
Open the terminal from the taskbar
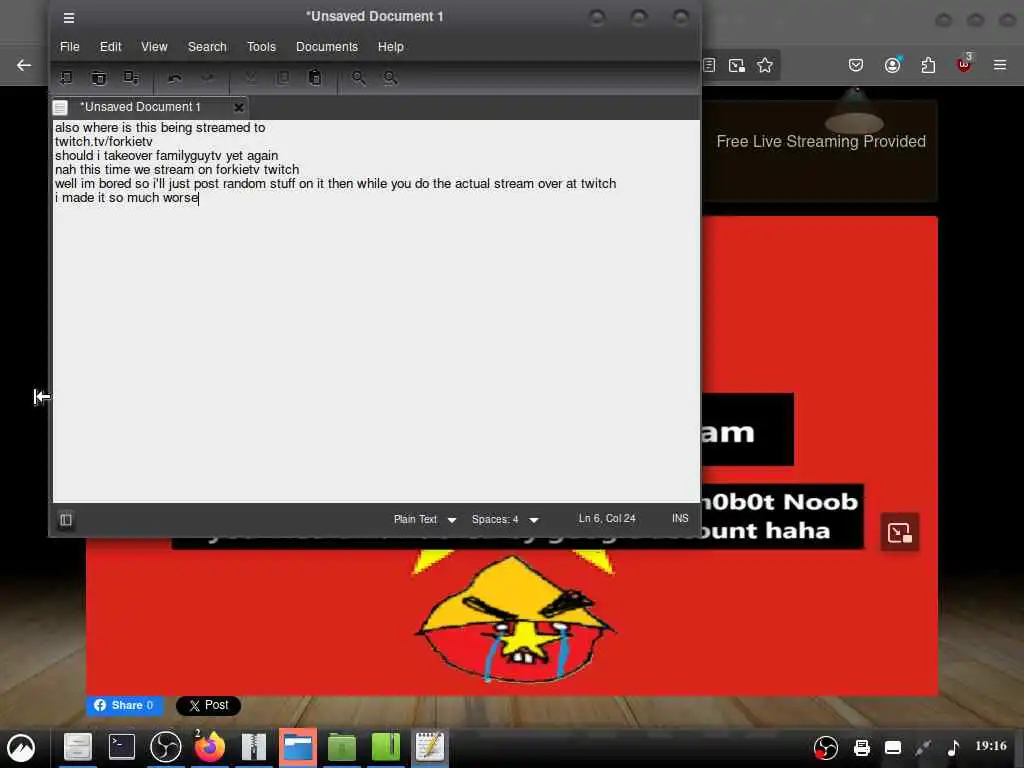coord(121,747)
